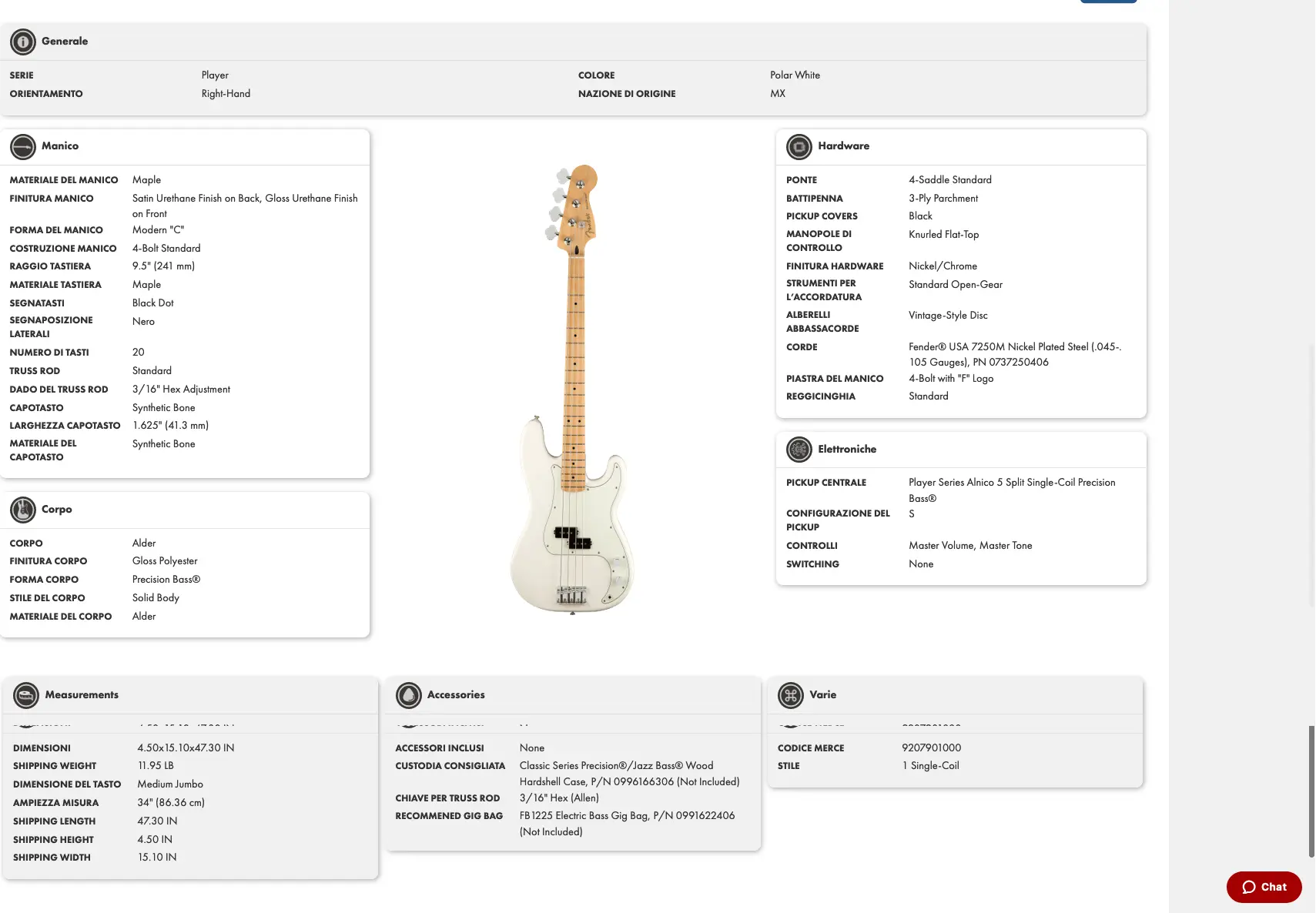This screenshot has width=1316, height=913.
Task: Click the Generale info icon
Action: click(x=23, y=42)
